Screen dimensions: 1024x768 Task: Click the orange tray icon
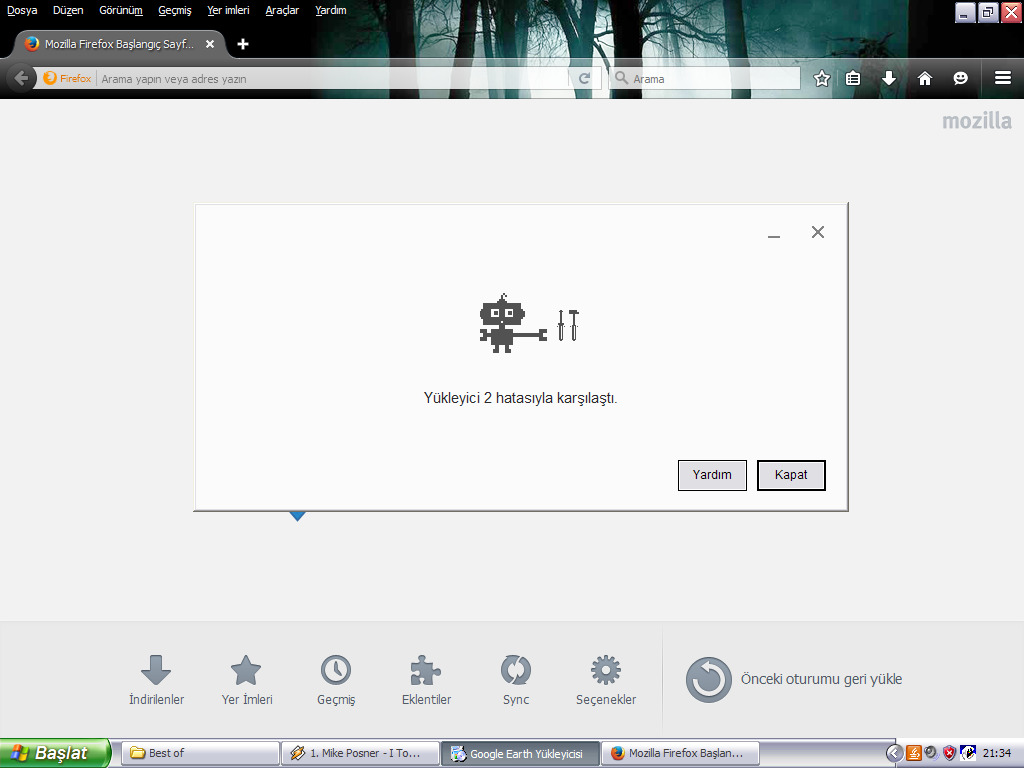point(914,753)
